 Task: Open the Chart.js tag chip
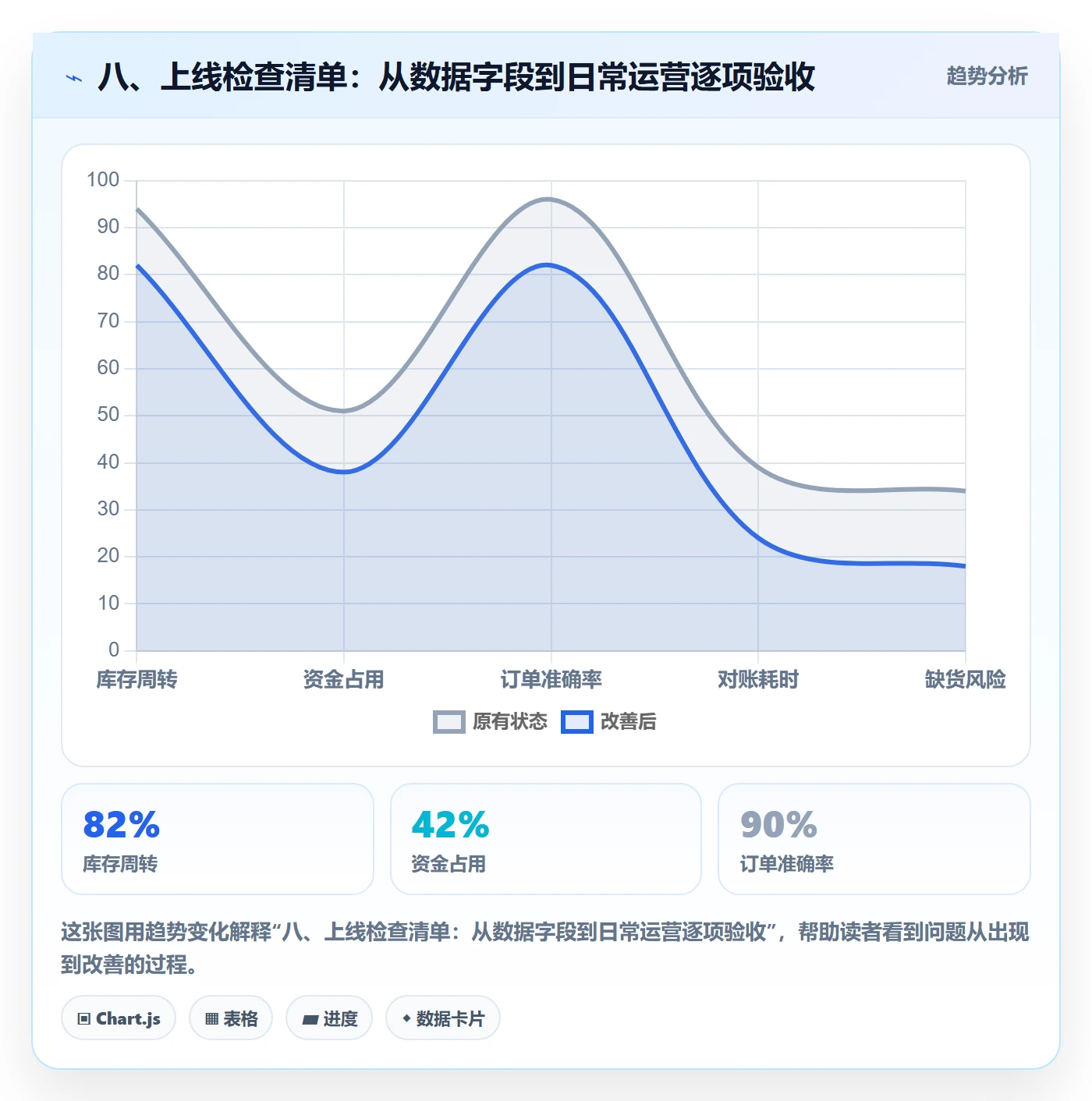coord(119,1018)
